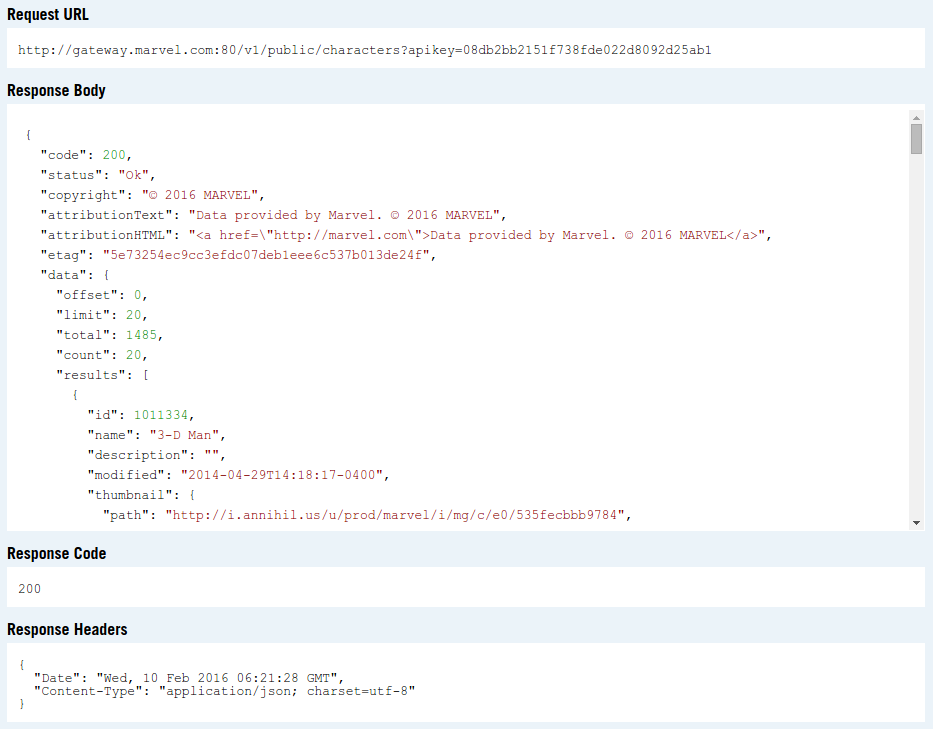Image resolution: width=933 pixels, height=729 pixels.
Task: Click the "thumbnail": { line
Action: pos(141,495)
